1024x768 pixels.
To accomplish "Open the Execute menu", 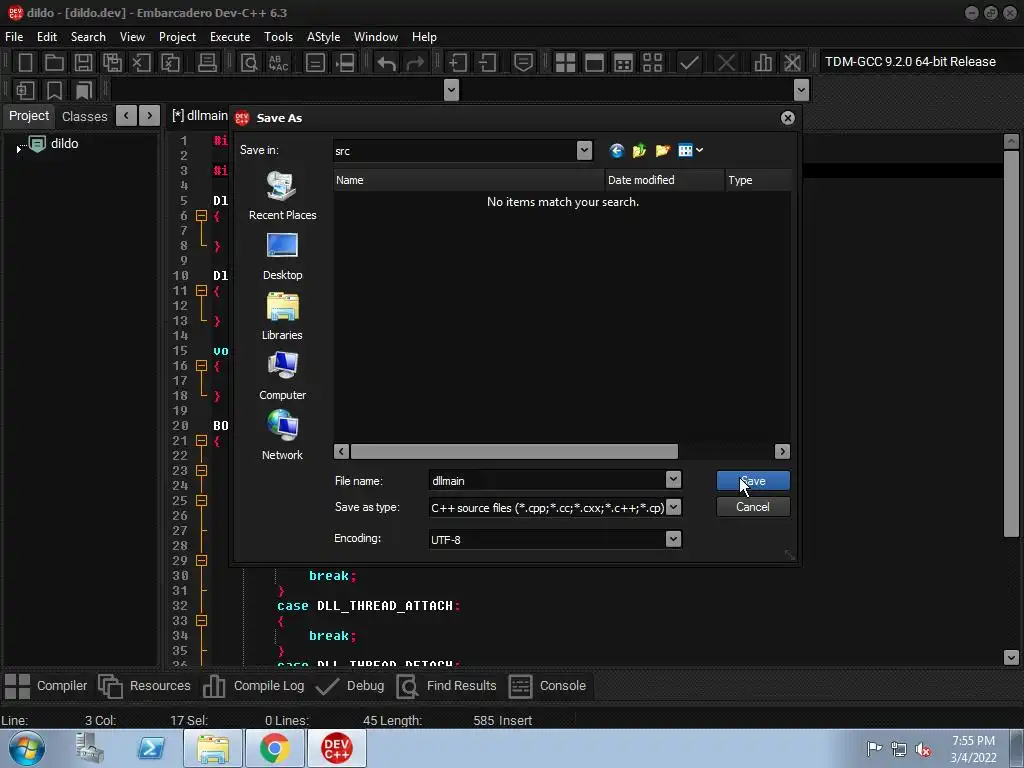I will pyautogui.click(x=230, y=37).
